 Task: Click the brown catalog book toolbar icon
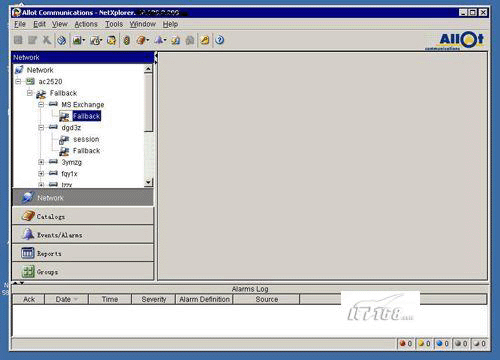click(x=141, y=40)
